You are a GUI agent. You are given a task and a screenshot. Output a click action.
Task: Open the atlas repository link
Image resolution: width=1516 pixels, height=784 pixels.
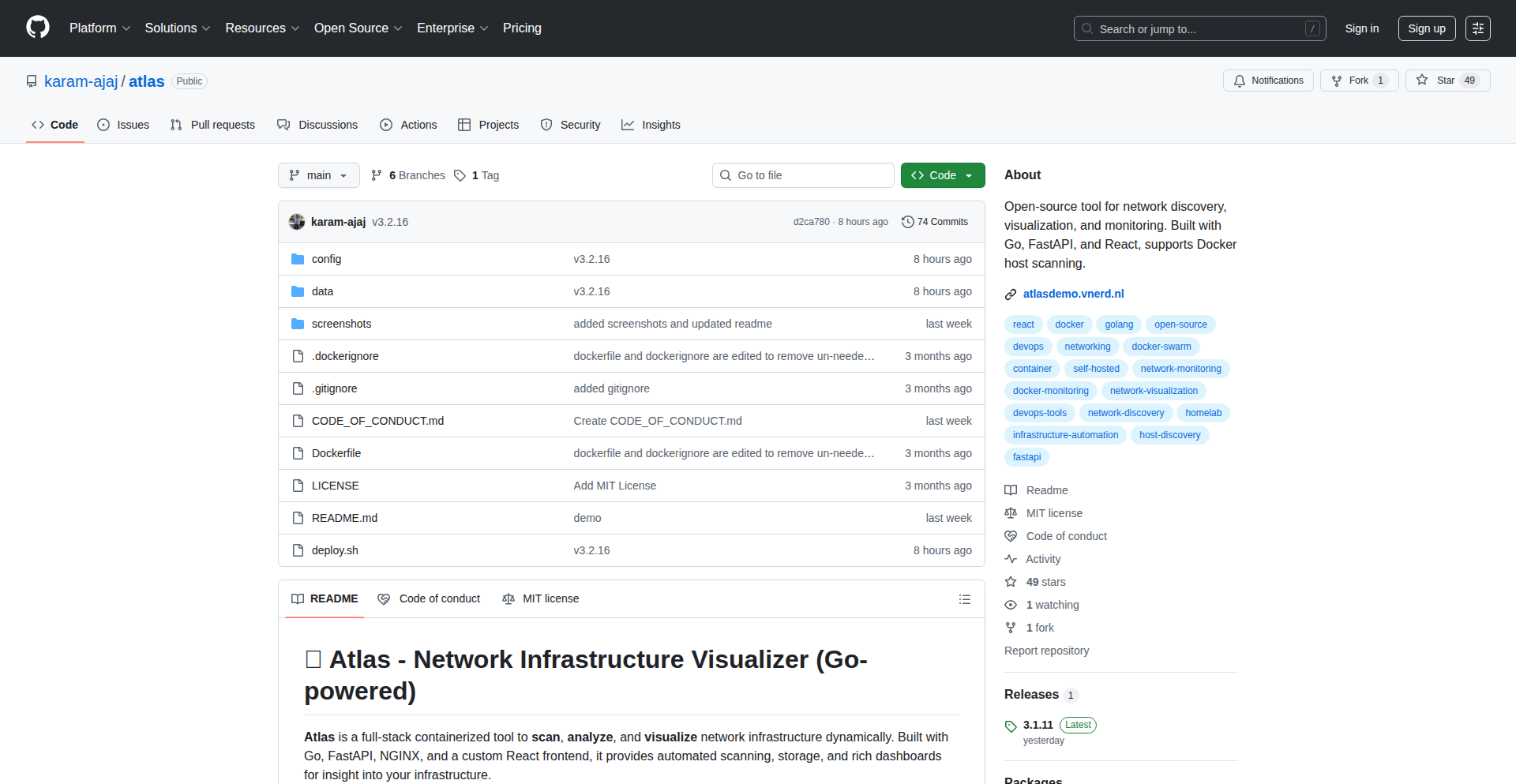[147, 81]
